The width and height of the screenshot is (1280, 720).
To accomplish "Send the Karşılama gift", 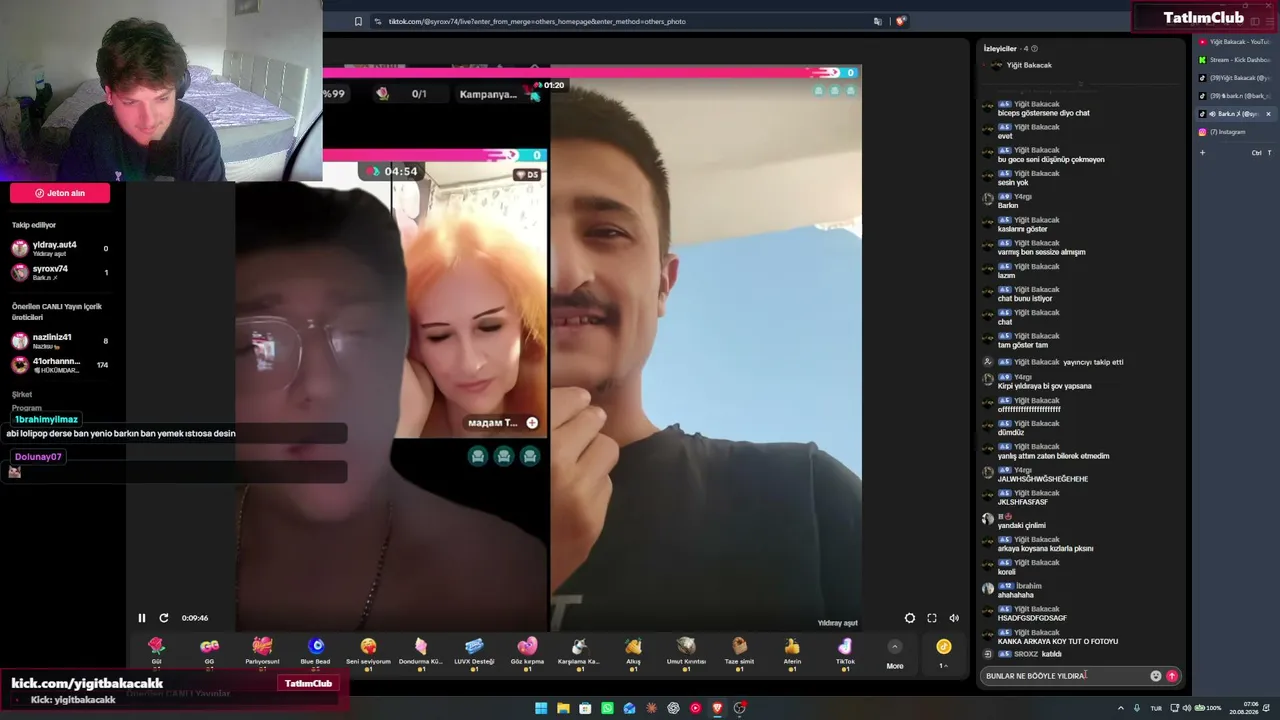I will click(x=579, y=652).
